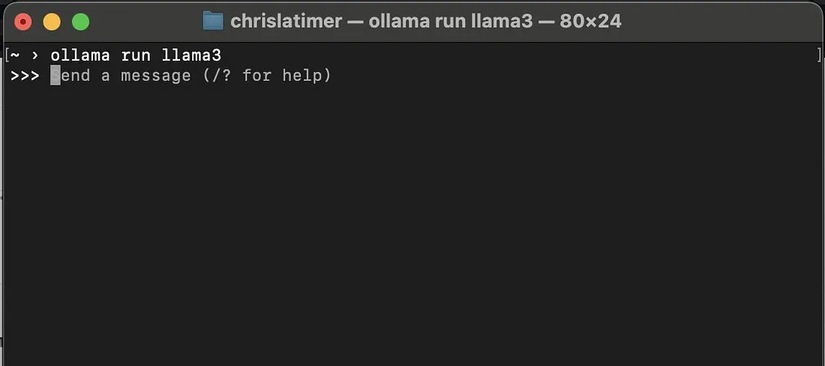Click the folder proxy icon in title bar
The image size is (825, 366).
point(213,22)
